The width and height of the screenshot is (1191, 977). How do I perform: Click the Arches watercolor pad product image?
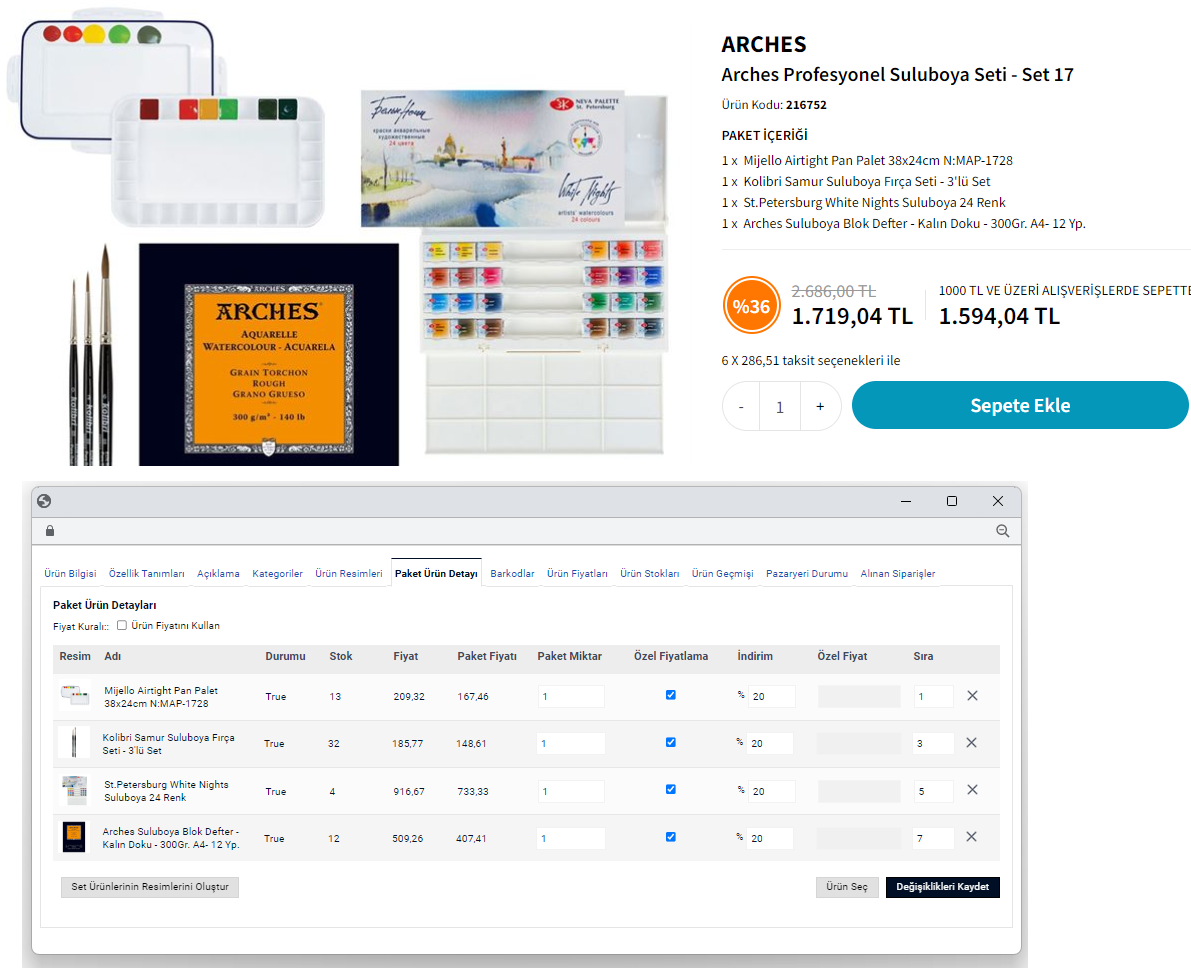click(269, 354)
